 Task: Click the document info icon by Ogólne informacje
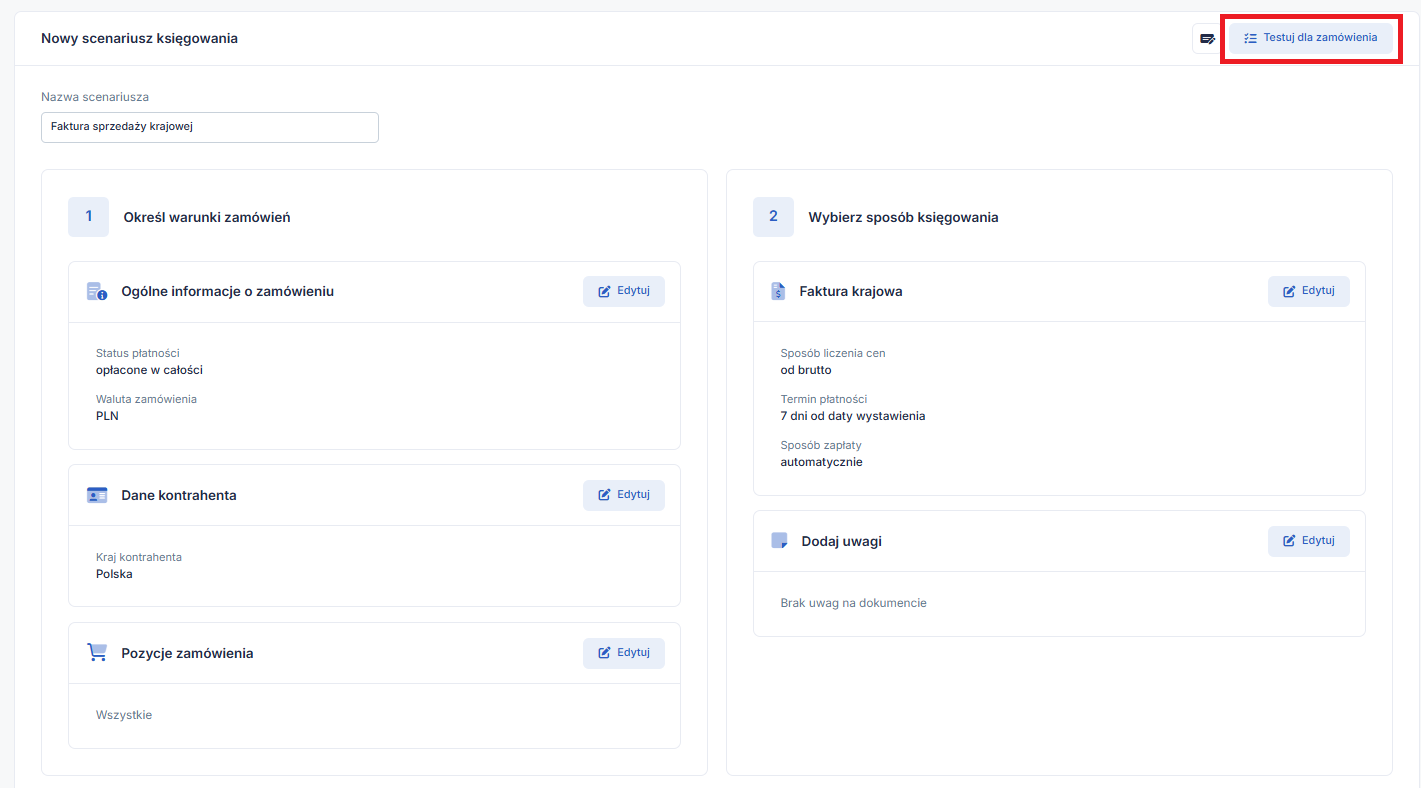97,292
